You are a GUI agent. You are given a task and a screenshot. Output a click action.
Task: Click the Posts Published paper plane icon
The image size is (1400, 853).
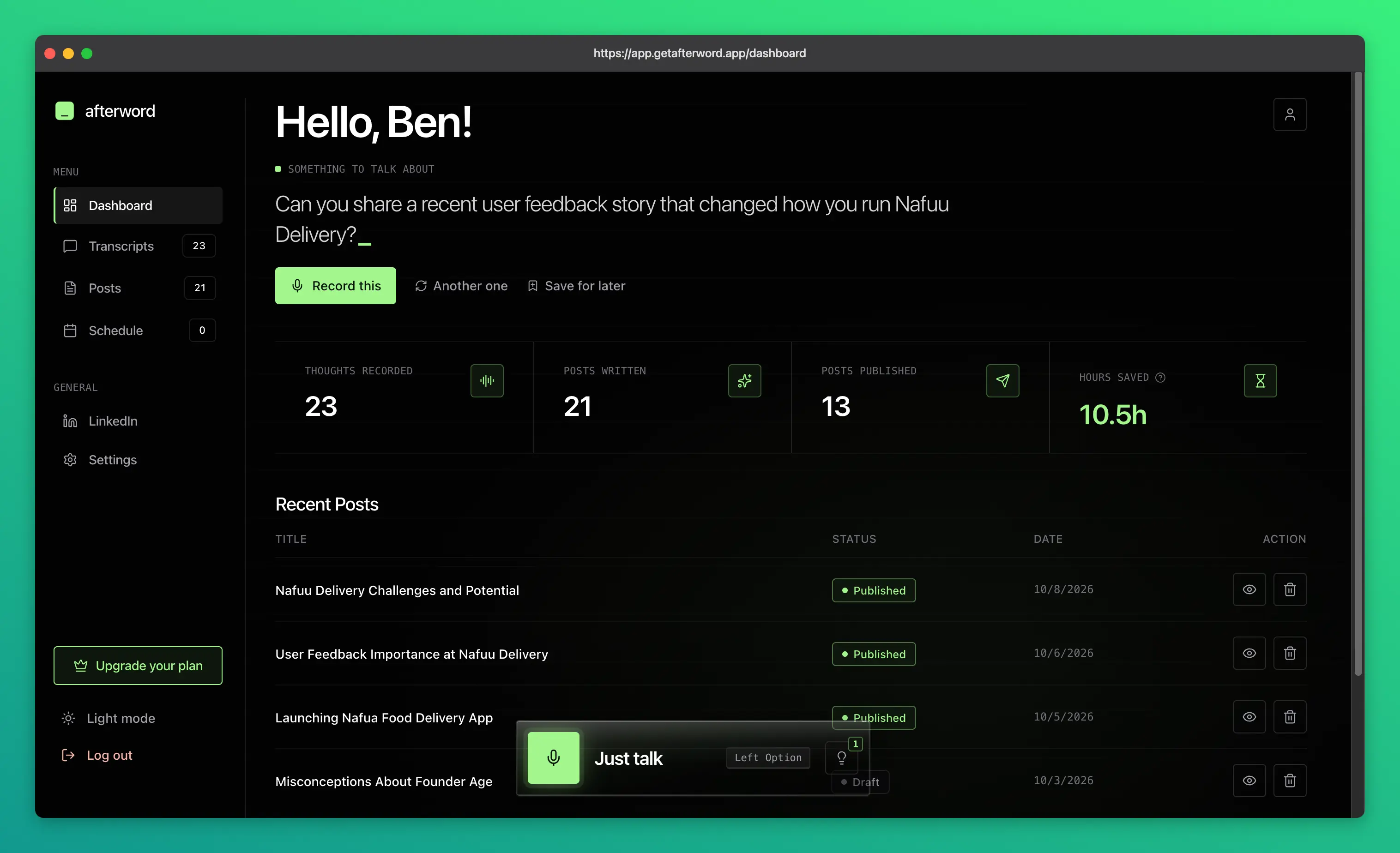(x=1002, y=380)
